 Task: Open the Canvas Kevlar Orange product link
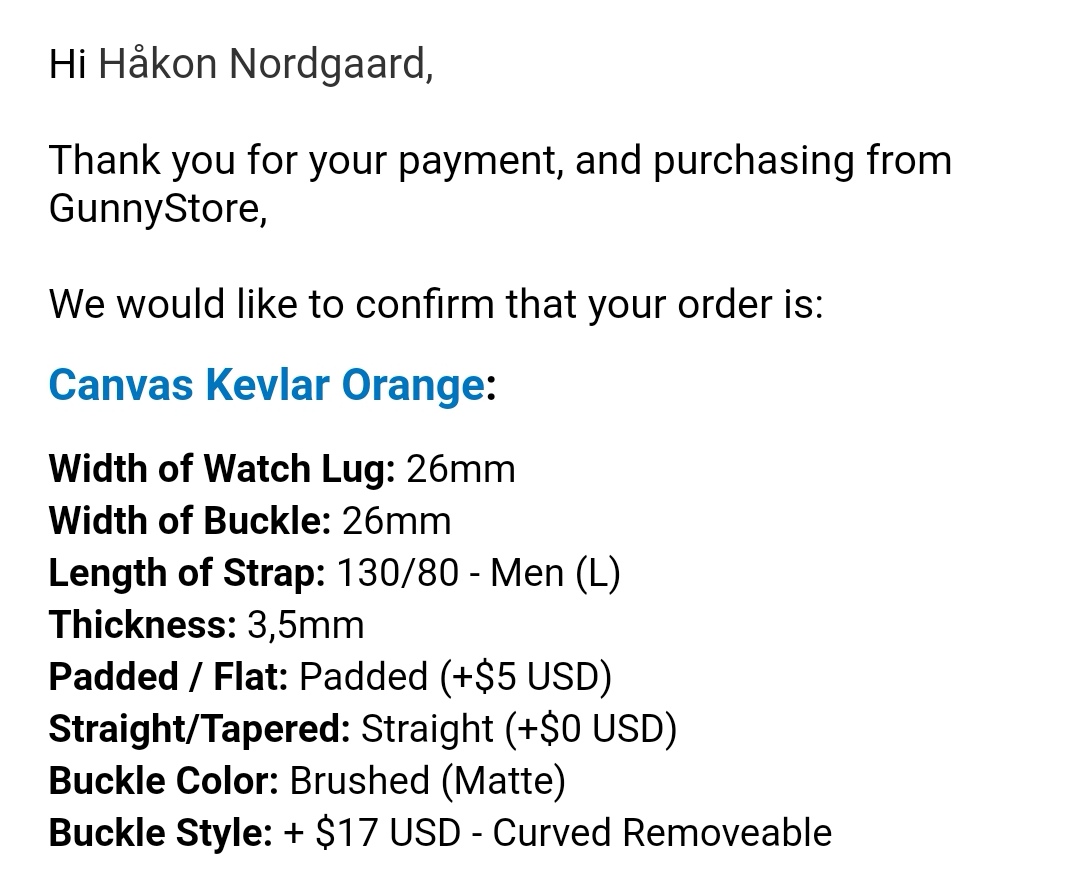pos(266,385)
